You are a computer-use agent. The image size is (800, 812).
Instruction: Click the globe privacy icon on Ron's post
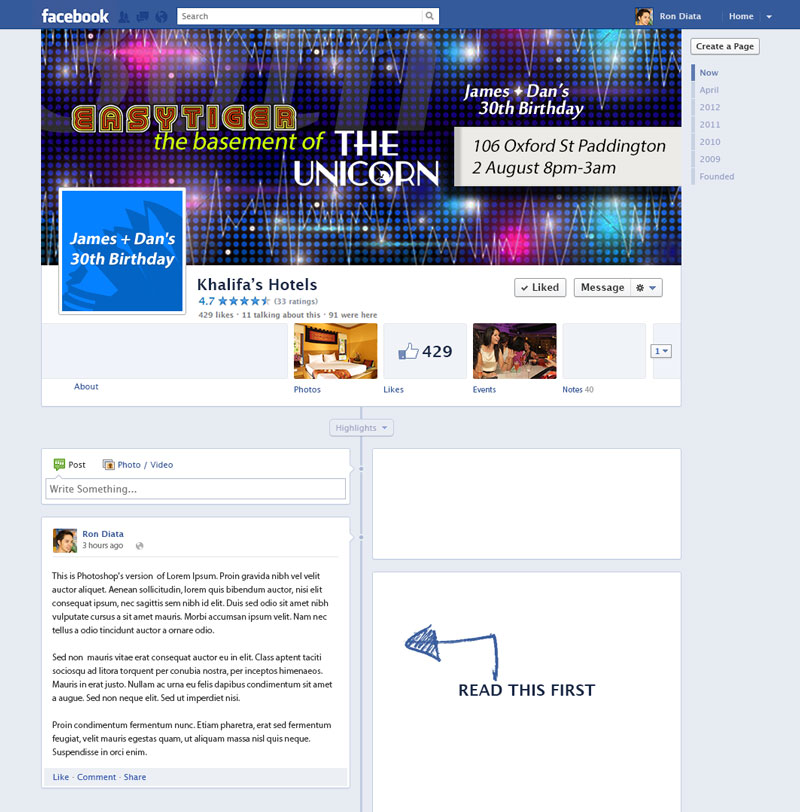pos(139,546)
